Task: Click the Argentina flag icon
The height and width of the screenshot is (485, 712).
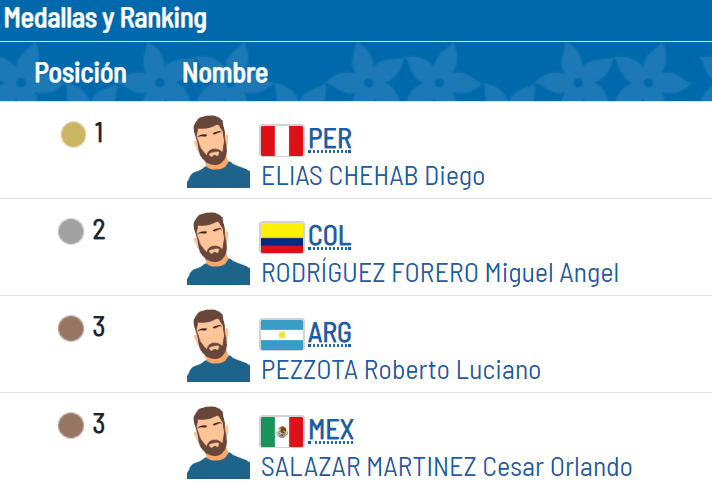Action: (282, 335)
